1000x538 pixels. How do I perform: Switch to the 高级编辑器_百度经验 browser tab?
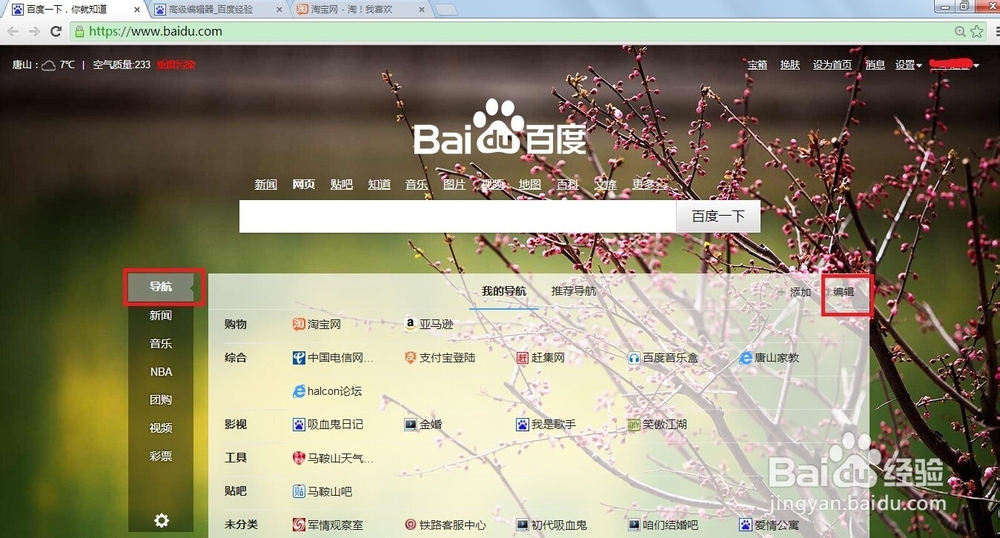click(x=218, y=9)
